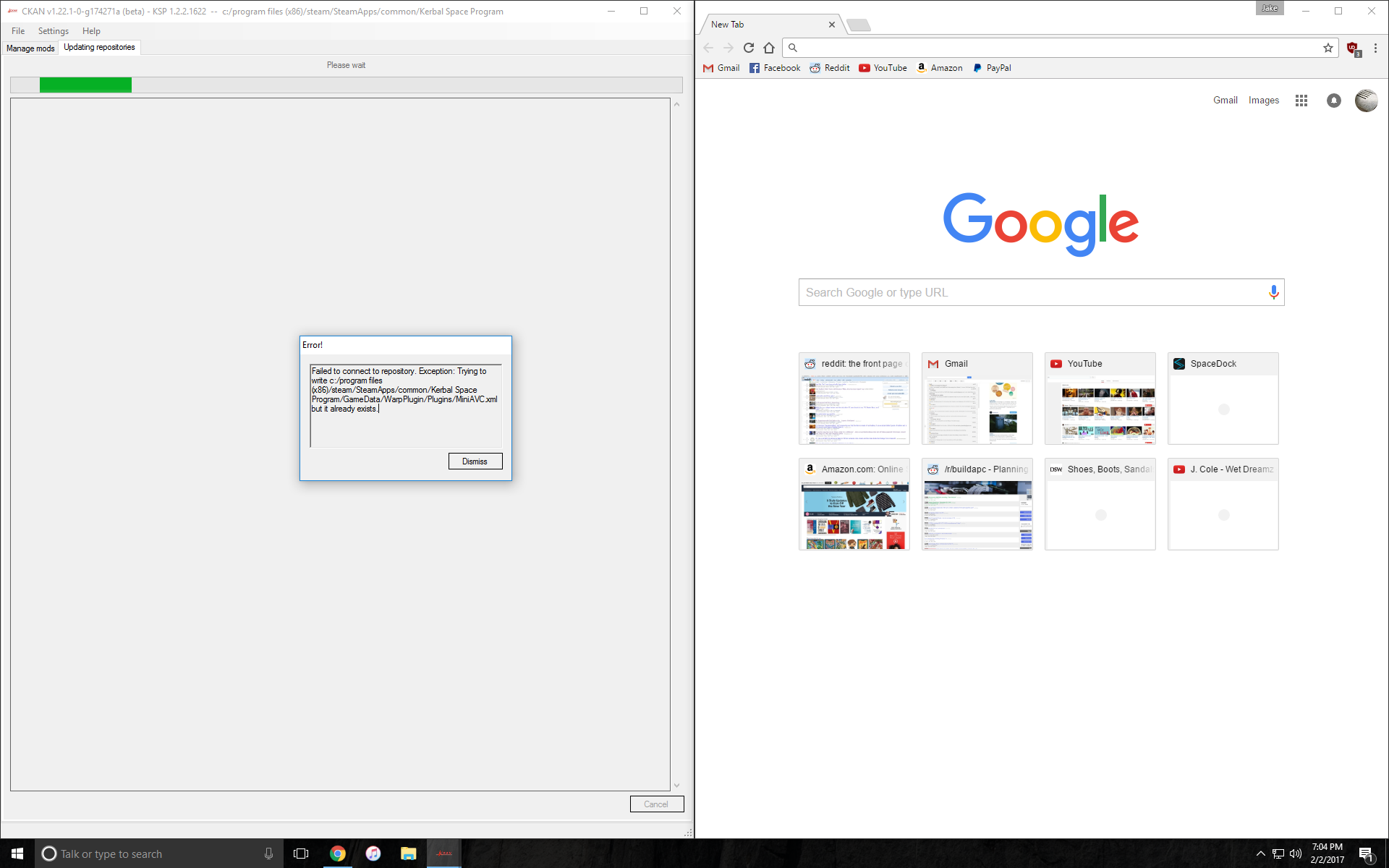Open Amazon bookmark
Image resolution: width=1389 pixels, height=868 pixels.
(939, 68)
